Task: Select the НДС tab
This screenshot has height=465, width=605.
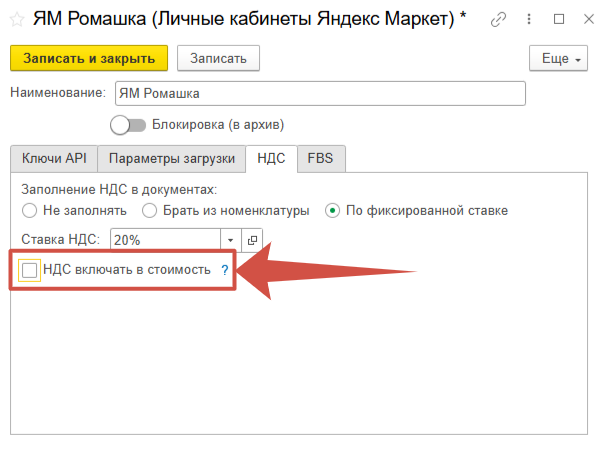Action: point(271,158)
